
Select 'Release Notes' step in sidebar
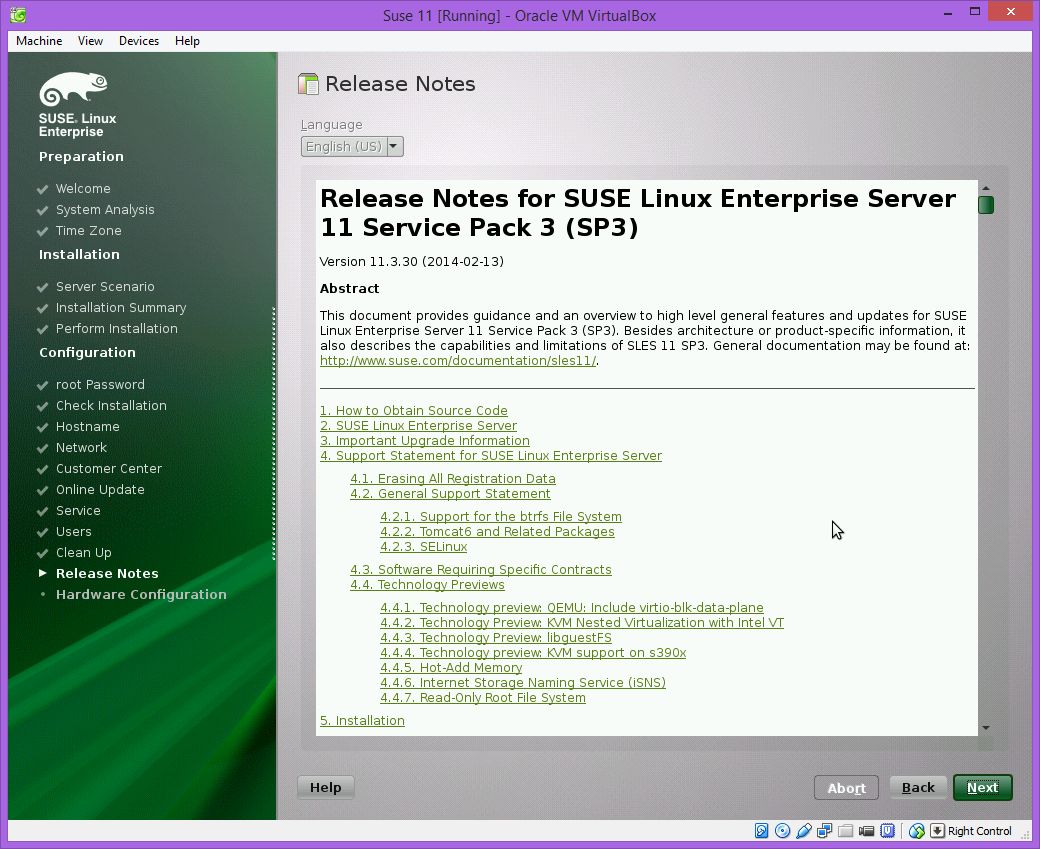point(107,574)
